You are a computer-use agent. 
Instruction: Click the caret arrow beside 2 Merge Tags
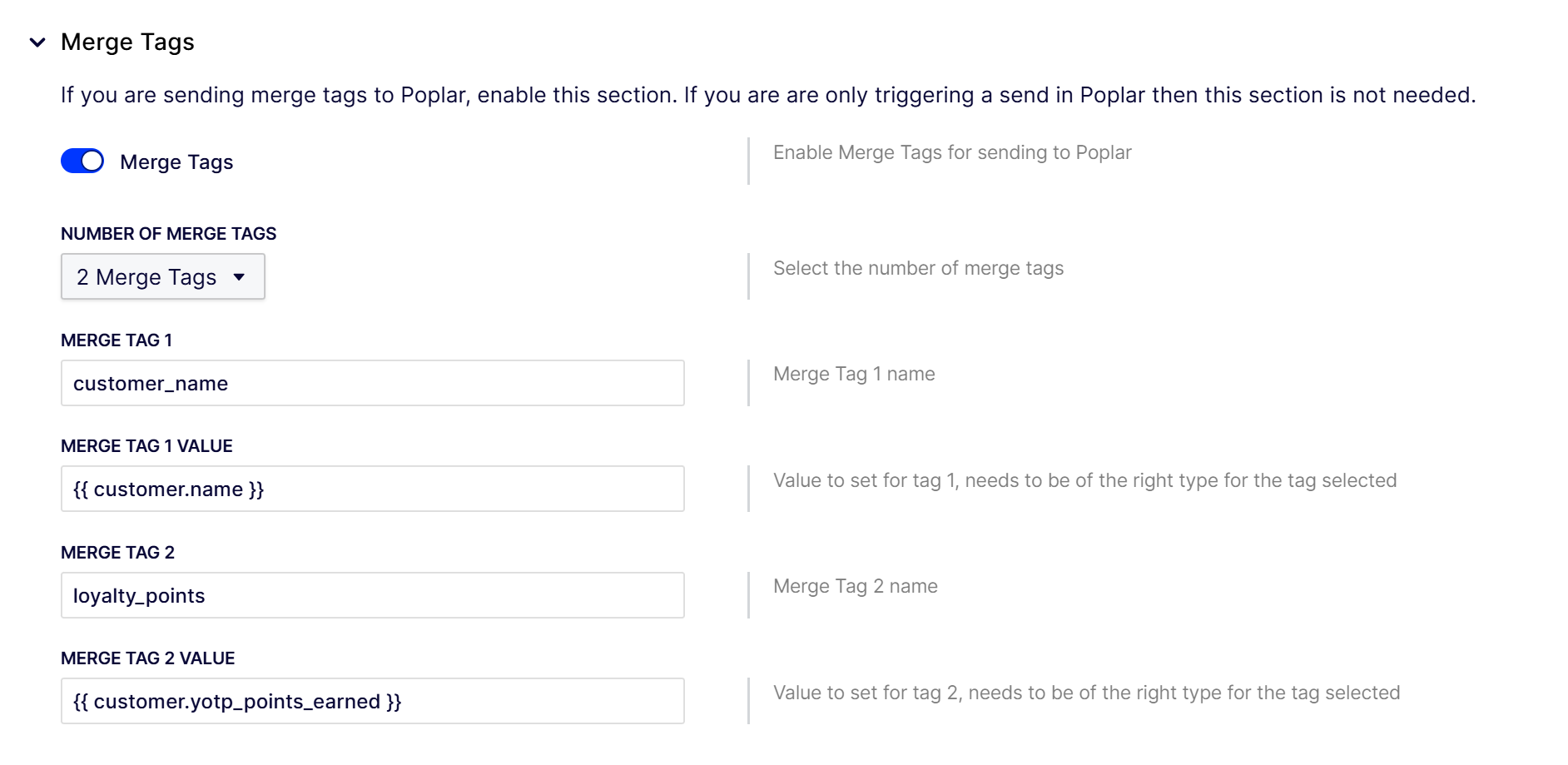tap(240, 277)
